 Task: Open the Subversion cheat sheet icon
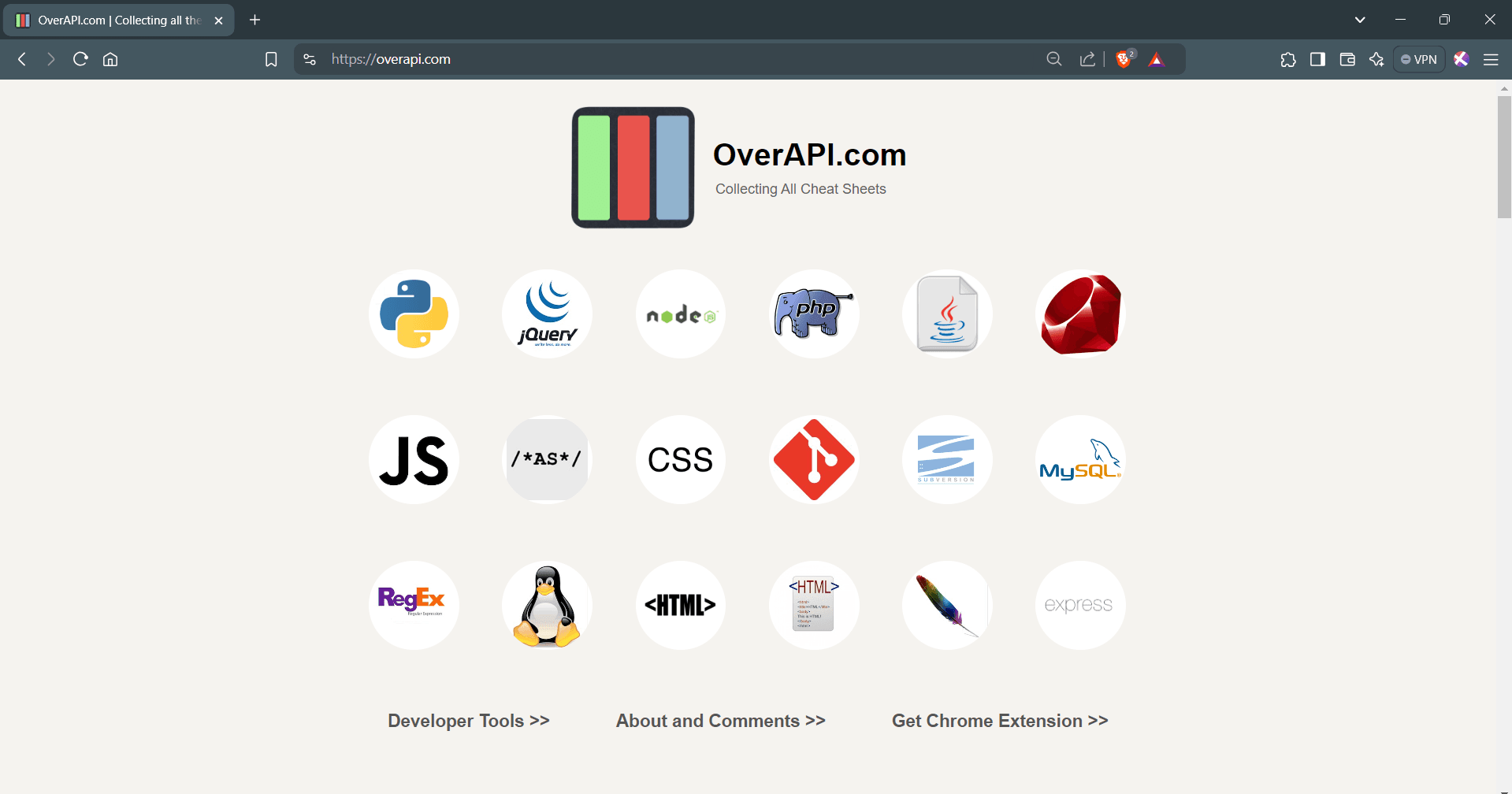pos(947,459)
